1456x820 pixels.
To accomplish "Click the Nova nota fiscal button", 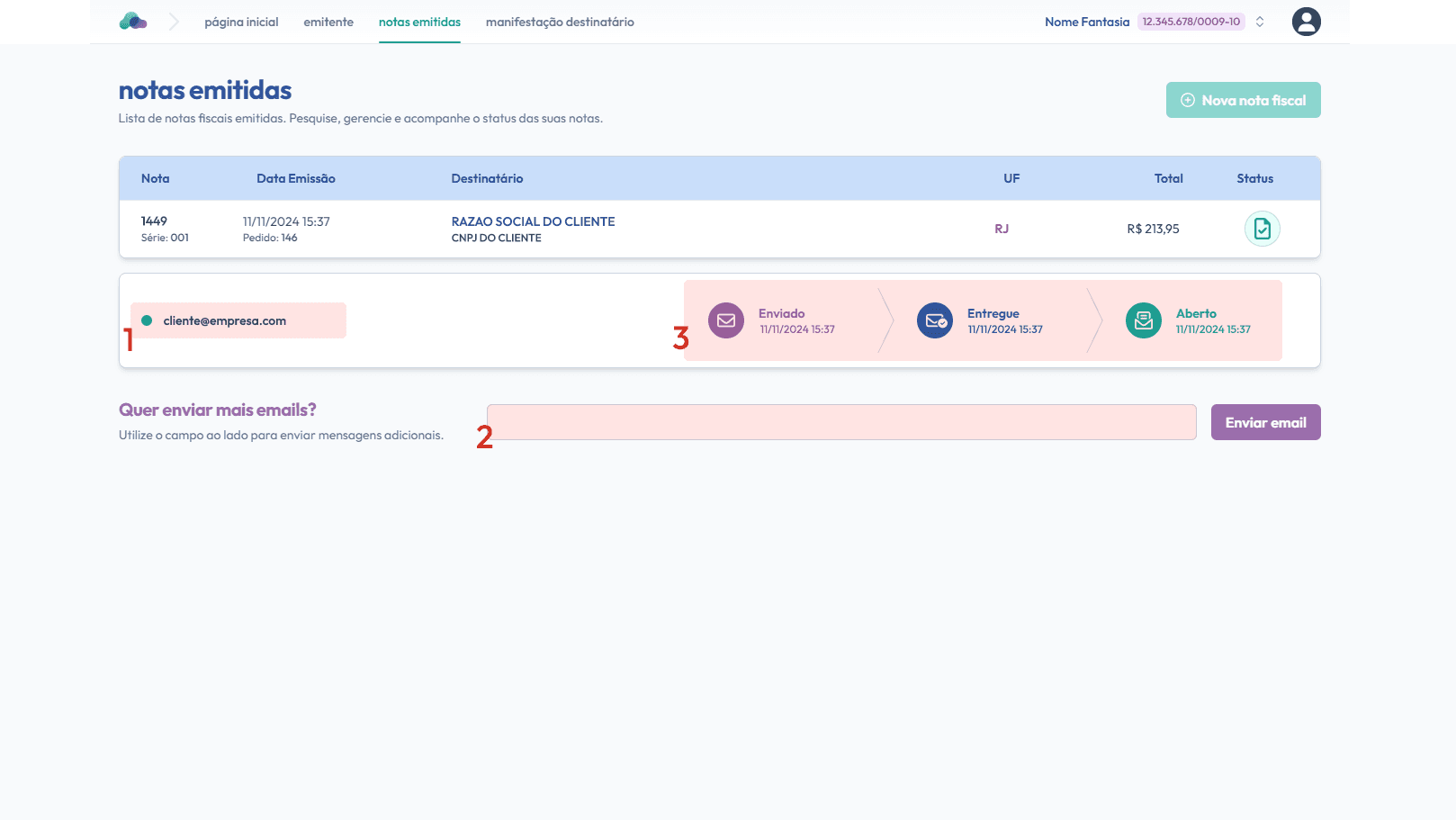I will [x=1243, y=100].
